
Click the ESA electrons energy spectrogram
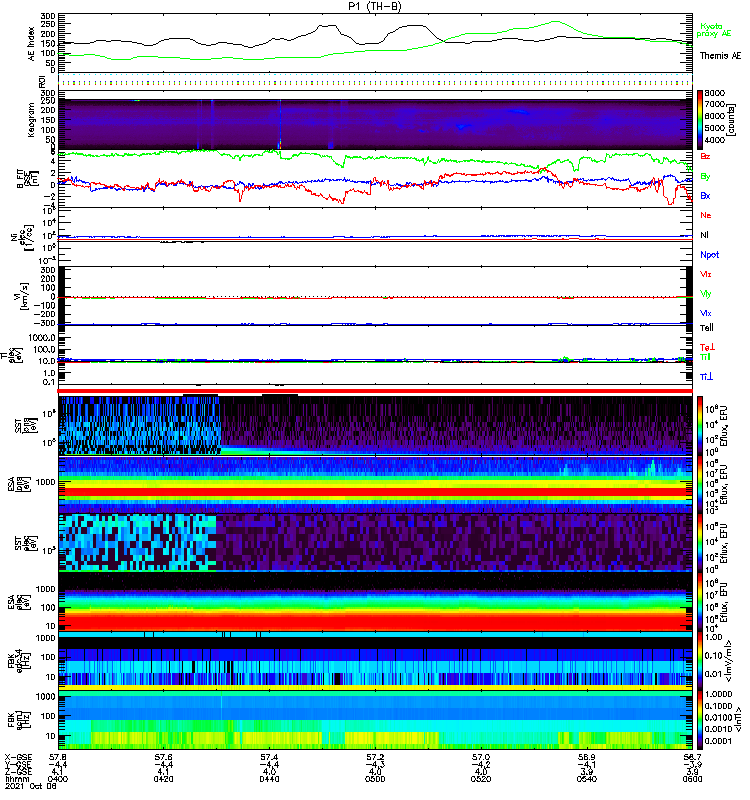pos(375,602)
